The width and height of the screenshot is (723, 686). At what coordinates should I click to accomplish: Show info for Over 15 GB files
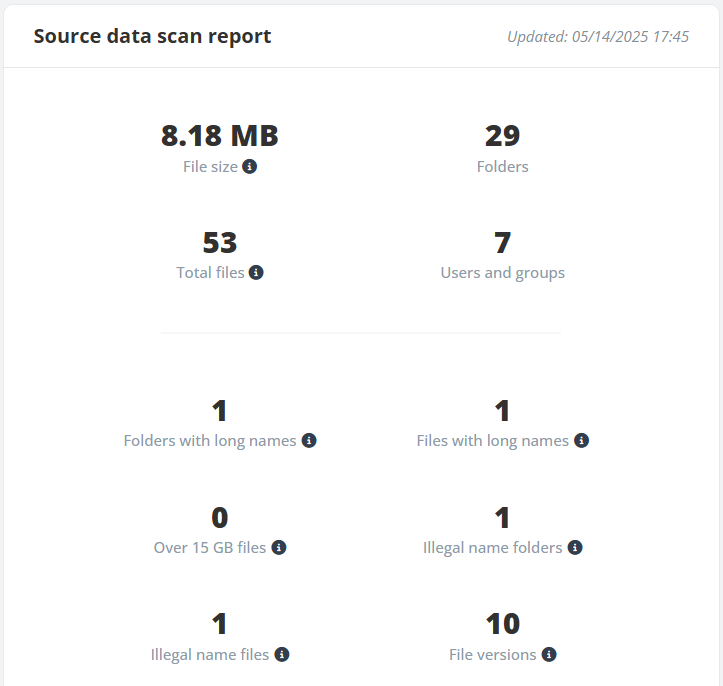tap(279, 547)
